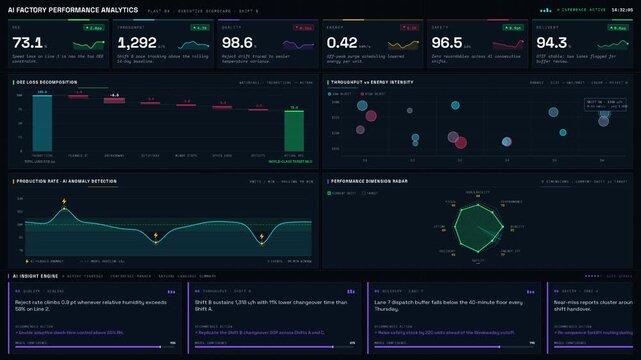Click the green delta badge on the 96.5 card

513,28
